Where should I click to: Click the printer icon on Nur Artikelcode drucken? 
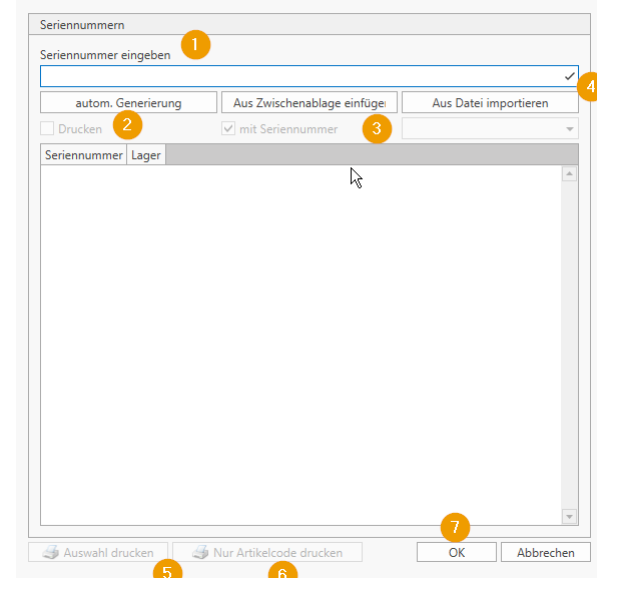coord(200,552)
